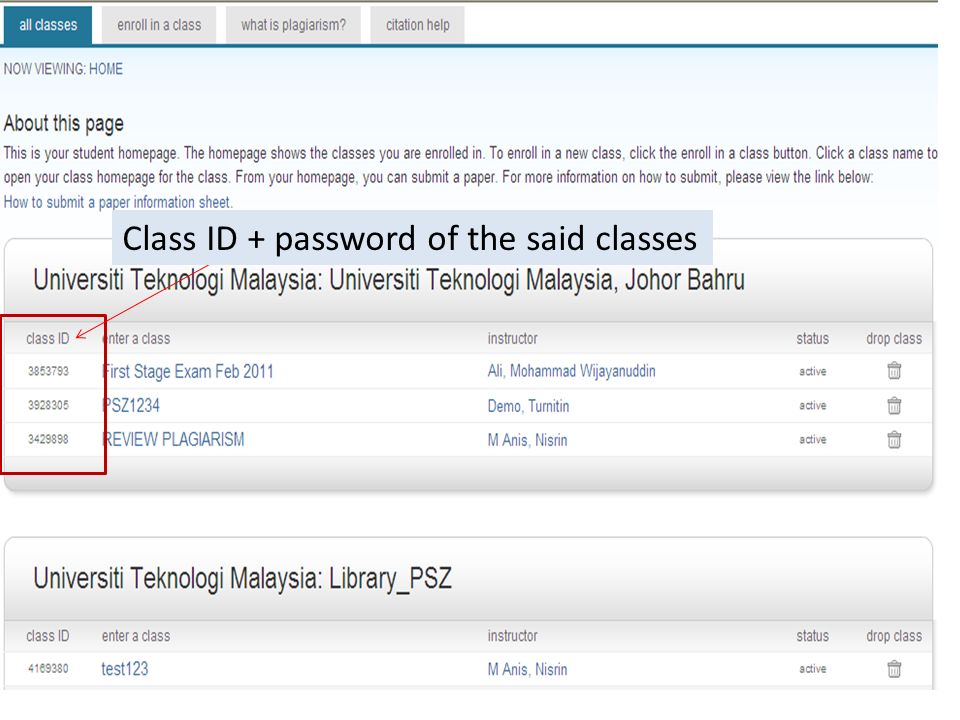
Task: Click instructor column header in Johor Bahru table
Action: pyautogui.click(x=512, y=339)
